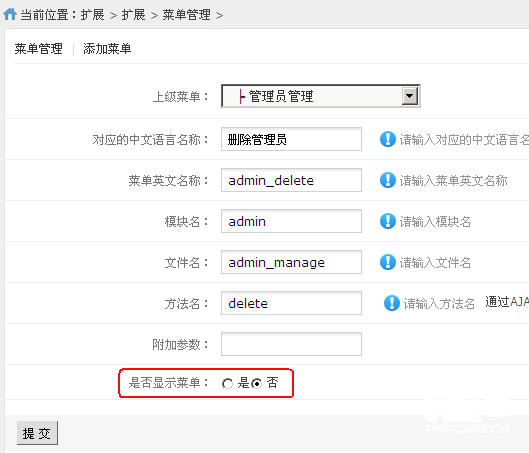Click the home icon in breadcrumb
Viewport: 529px width, 453px height.
[10, 14]
